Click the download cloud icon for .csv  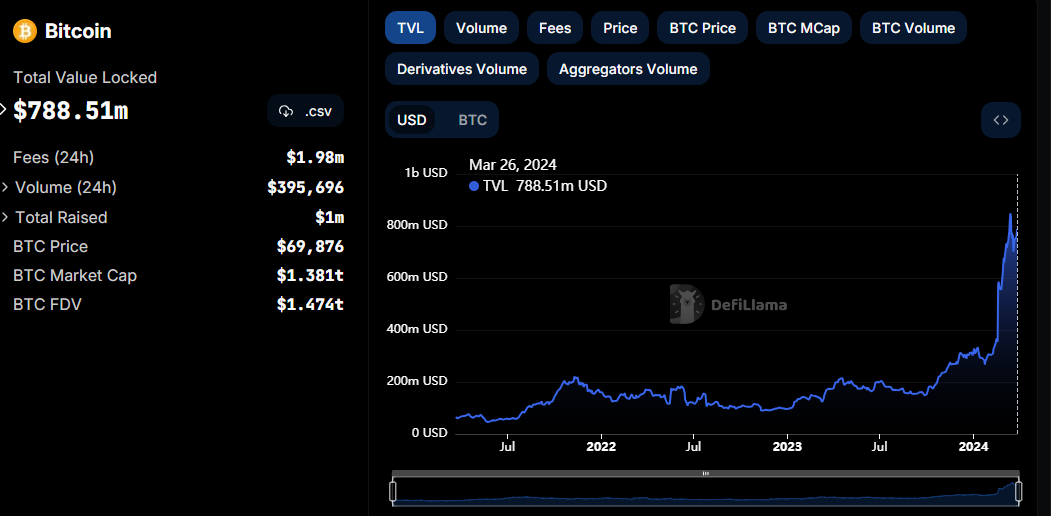[286, 111]
